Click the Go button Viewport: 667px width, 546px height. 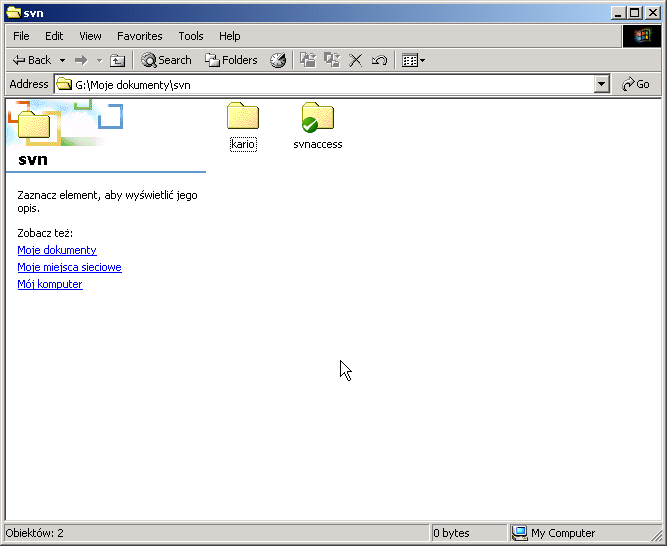pyautogui.click(x=636, y=85)
